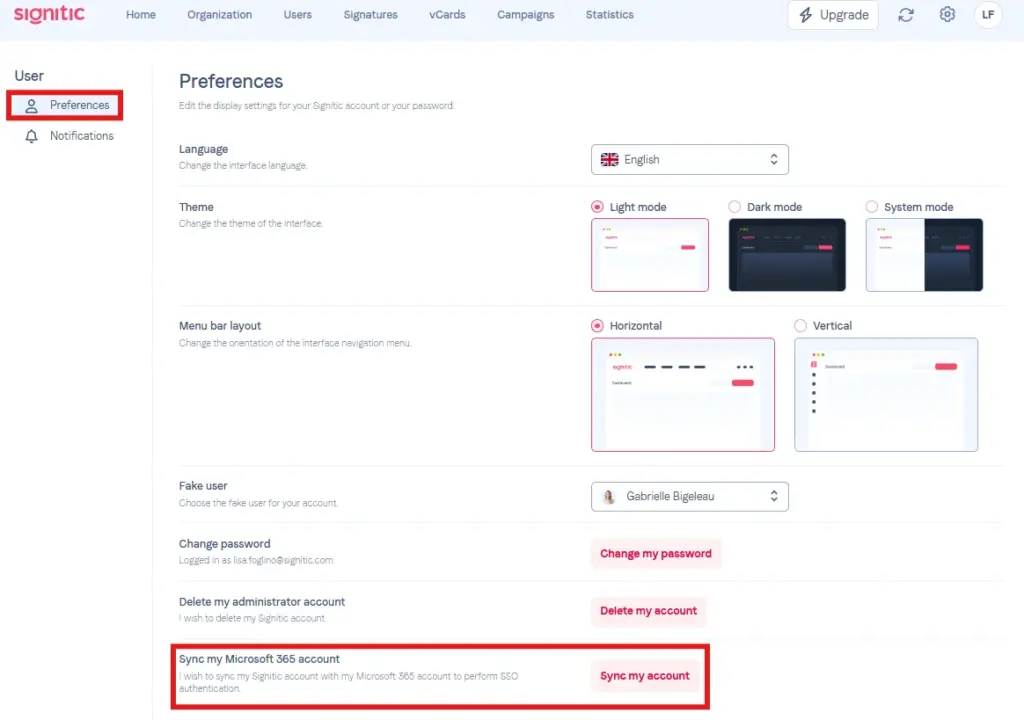1024x720 pixels.
Task: Click the 'User' sidebar heading
Action: pyautogui.click(x=29, y=76)
